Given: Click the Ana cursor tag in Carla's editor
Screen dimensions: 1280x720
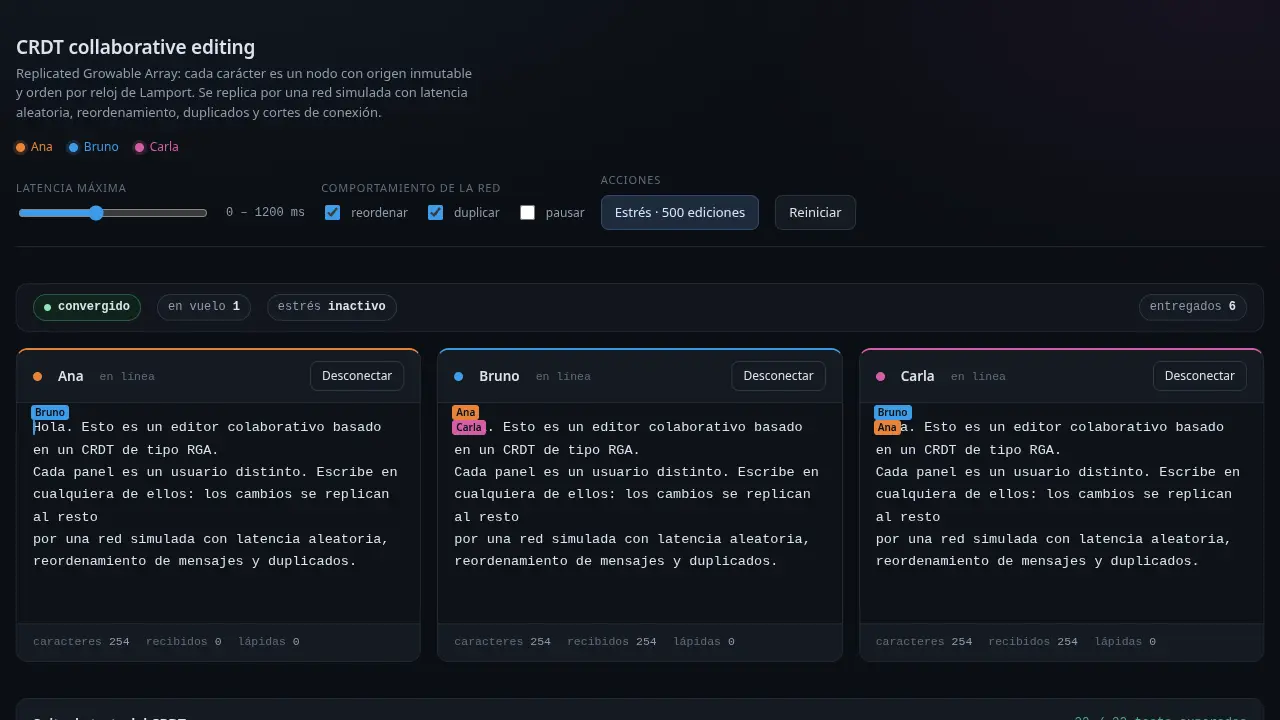Looking at the screenshot, I should (887, 427).
